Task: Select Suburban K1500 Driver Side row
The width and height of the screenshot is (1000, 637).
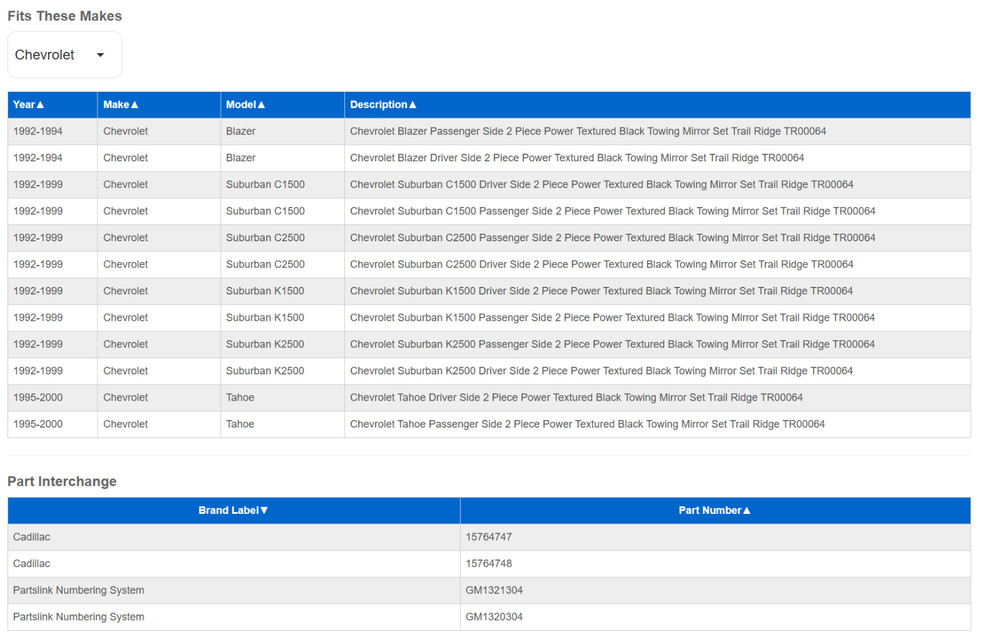Action: [601, 291]
